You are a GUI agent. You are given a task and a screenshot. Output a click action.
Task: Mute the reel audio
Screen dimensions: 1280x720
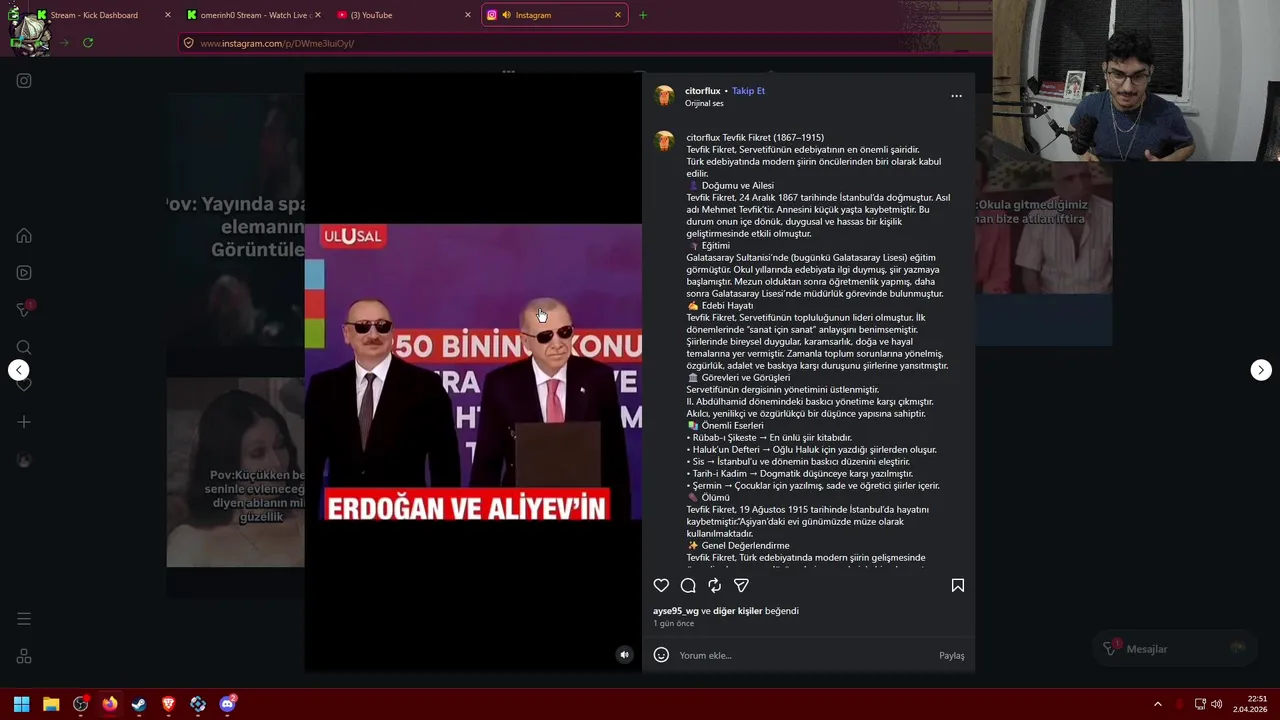624,655
